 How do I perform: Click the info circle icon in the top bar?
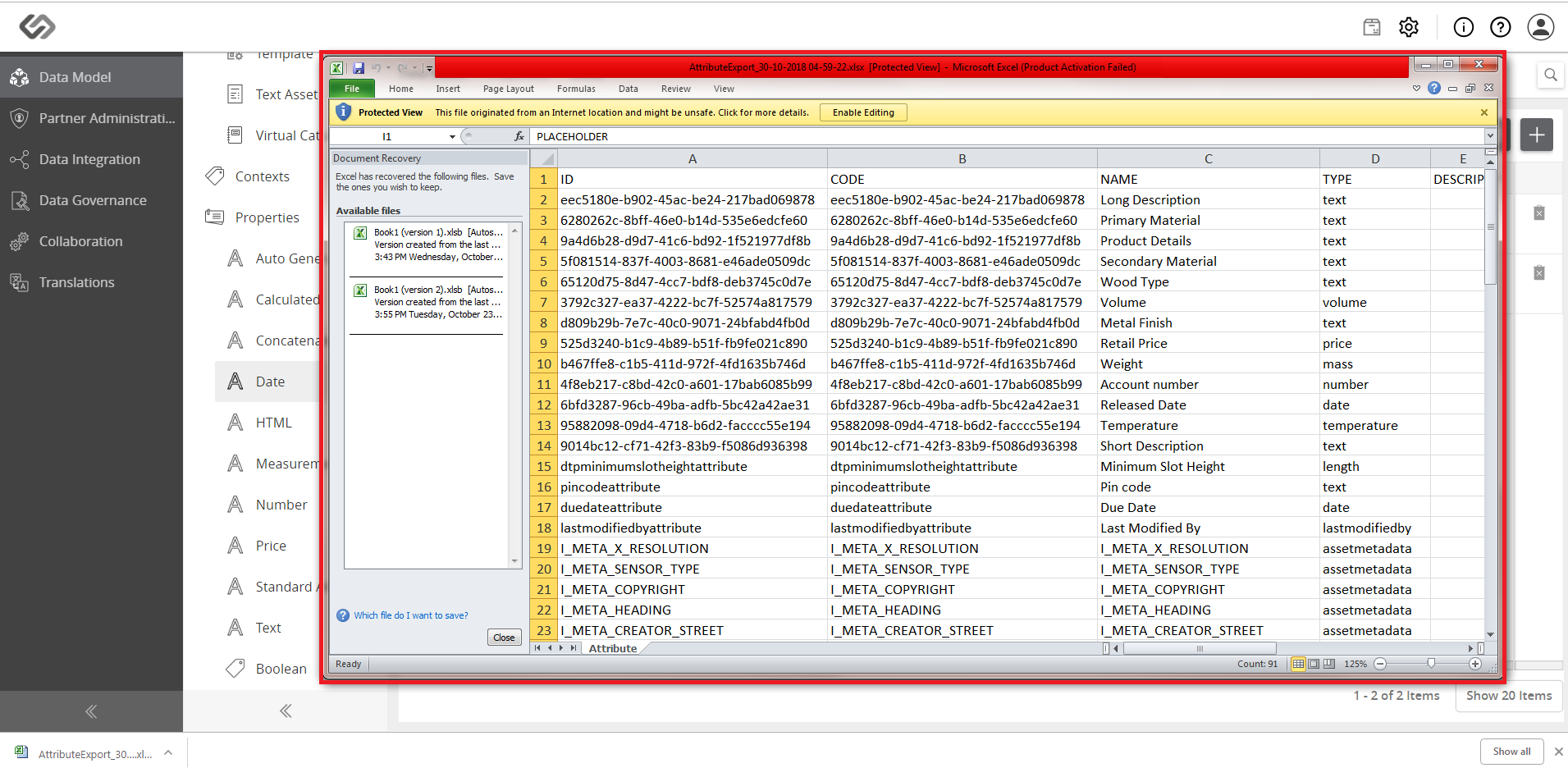pos(1464,27)
